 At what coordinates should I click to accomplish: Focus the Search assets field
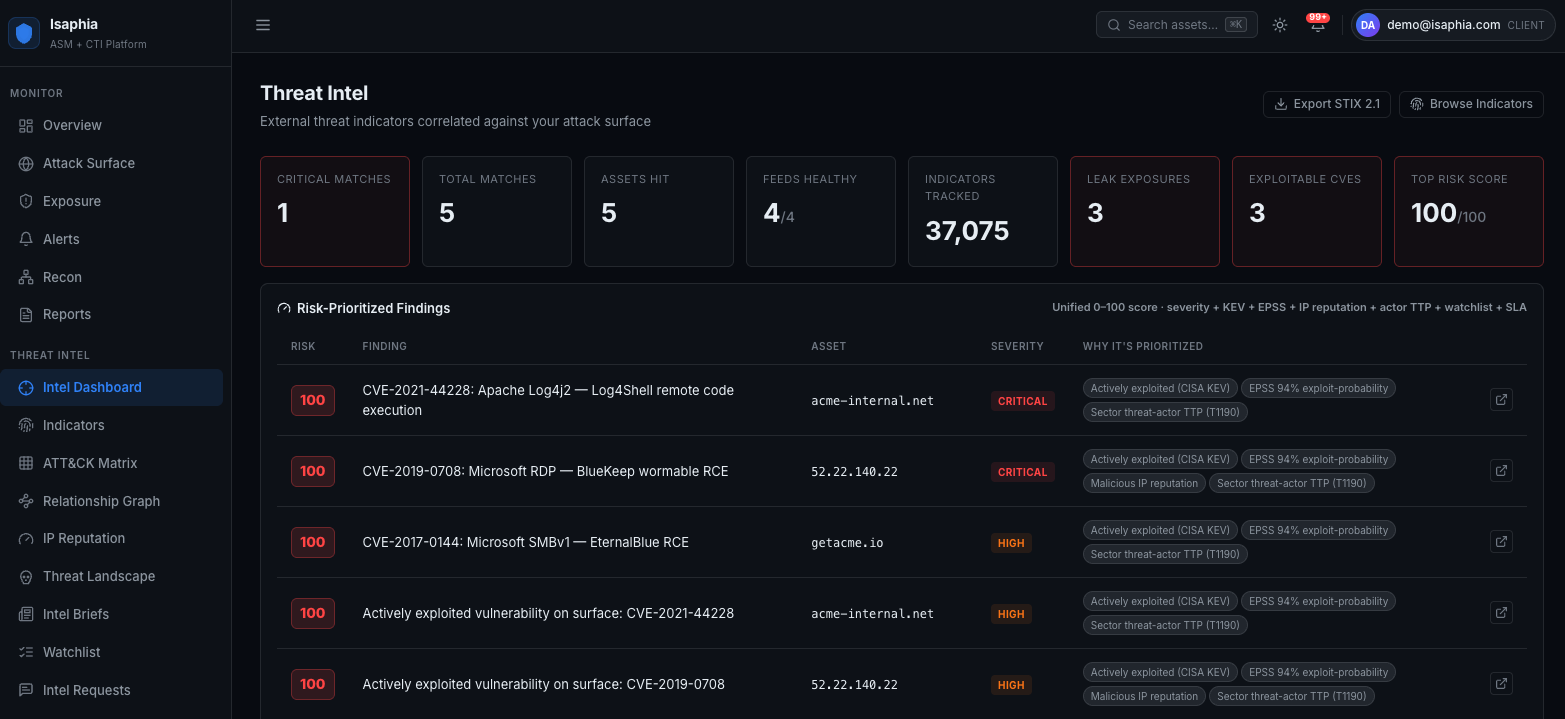(x=1177, y=25)
